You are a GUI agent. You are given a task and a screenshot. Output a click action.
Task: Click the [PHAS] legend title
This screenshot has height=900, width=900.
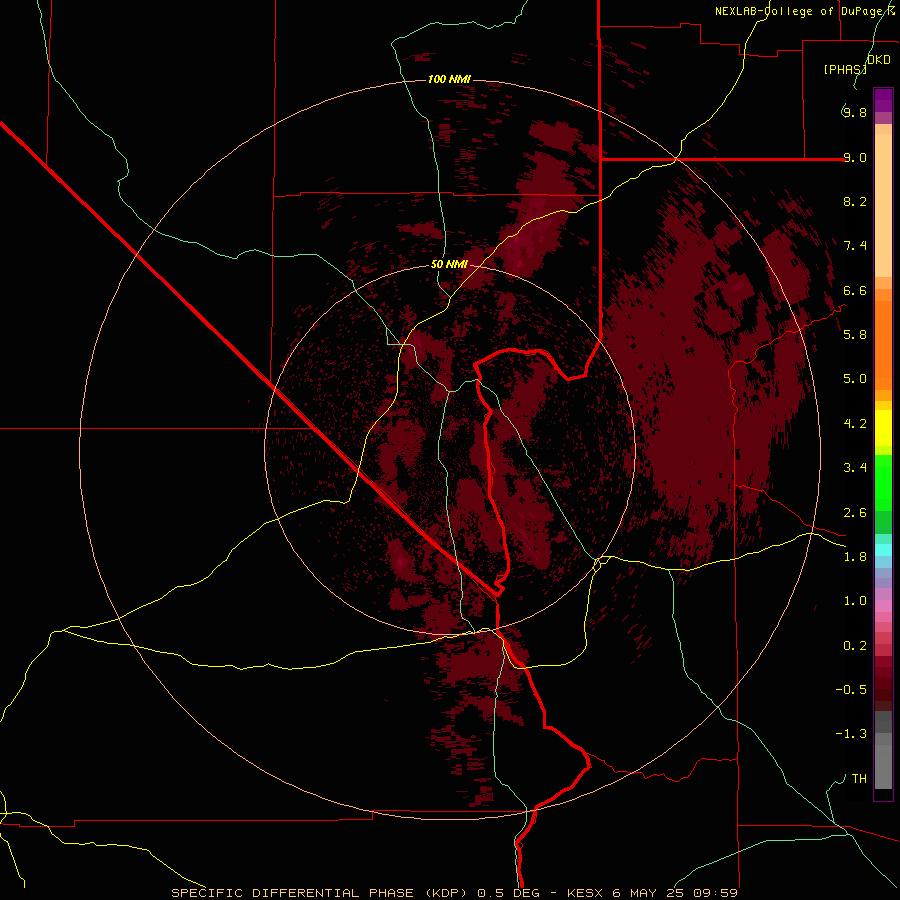pos(845,69)
